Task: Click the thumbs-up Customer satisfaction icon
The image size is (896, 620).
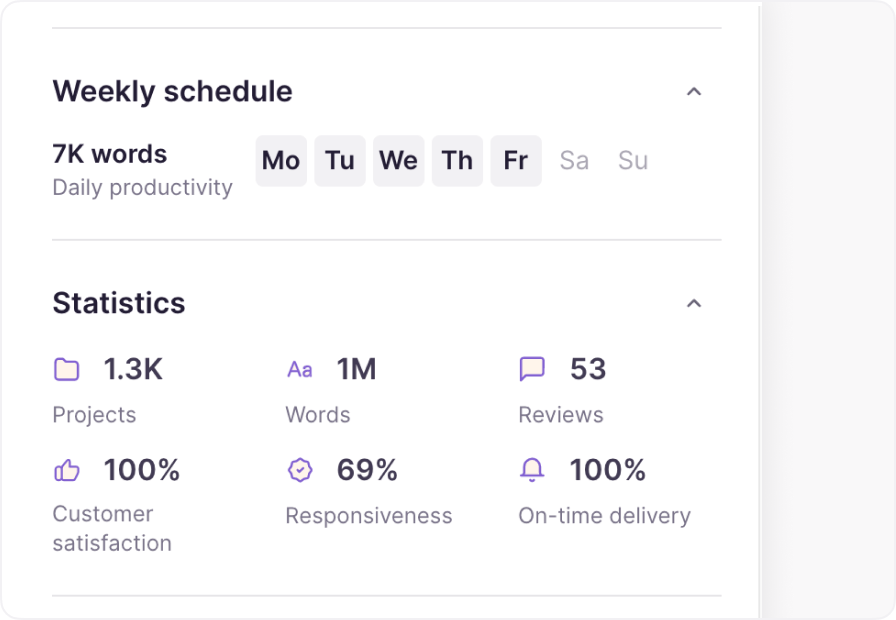Action: (67, 471)
